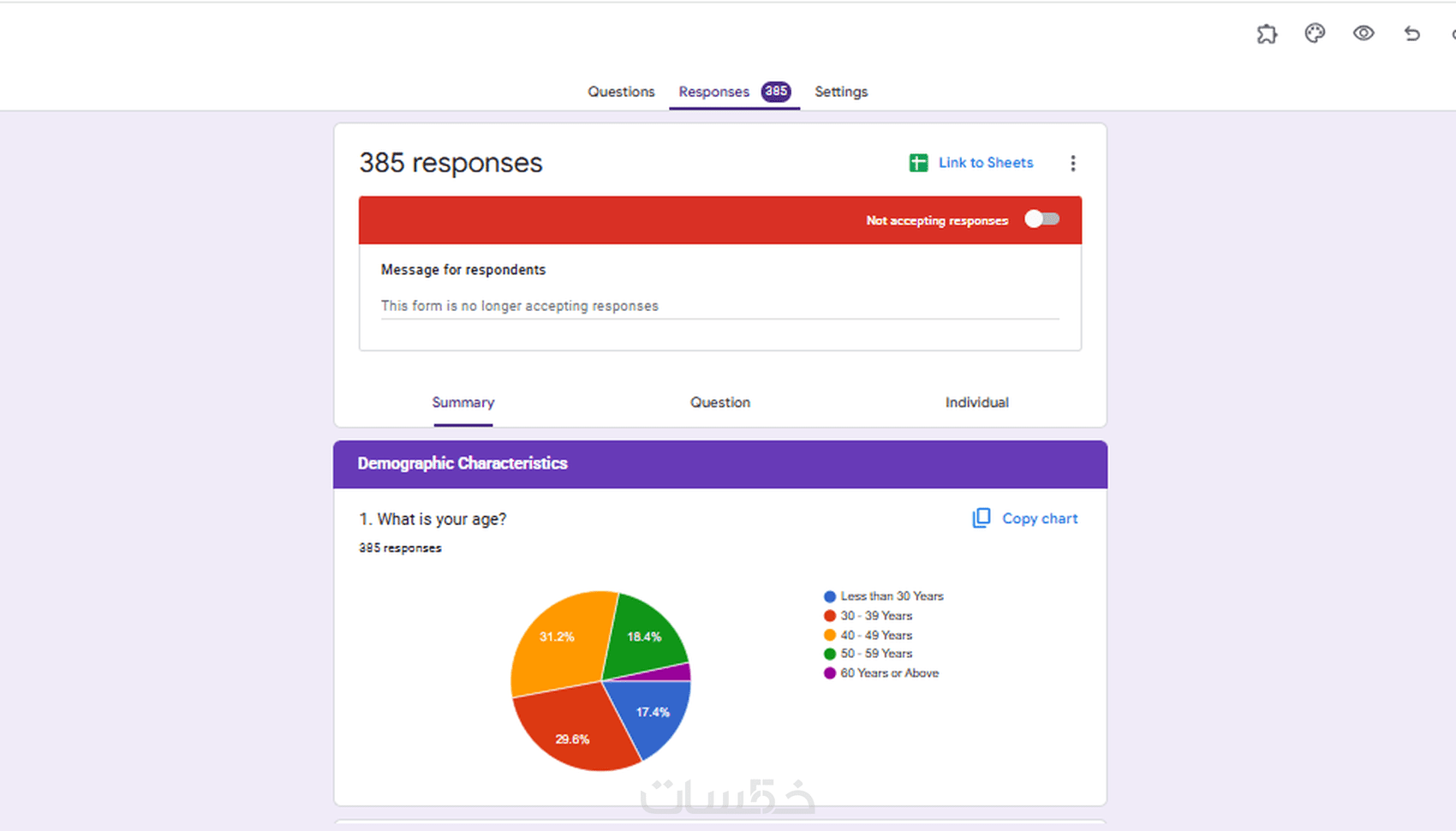
Task: Open the add-ons puzzle icon
Action: [x=1267, y=34]
